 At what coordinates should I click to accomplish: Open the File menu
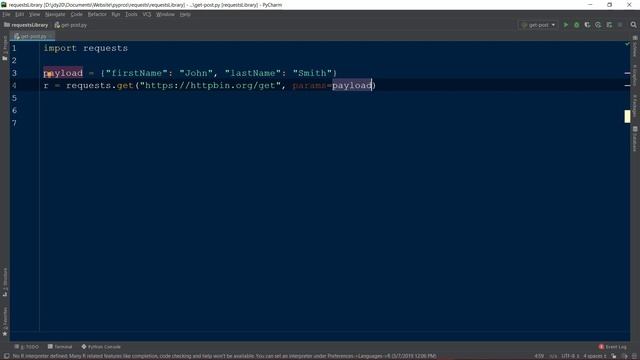[6, 14]
